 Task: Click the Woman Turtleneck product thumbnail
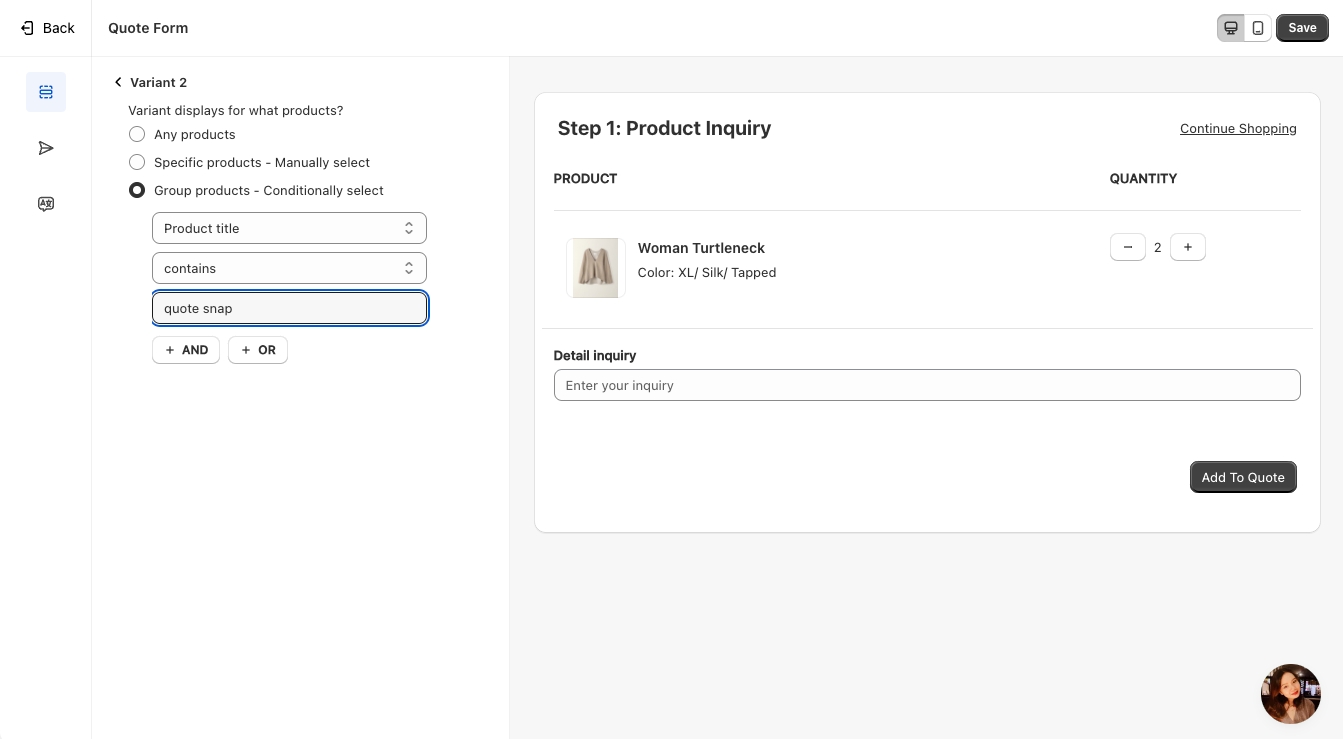pyautogui.click(x=596, y=268)
